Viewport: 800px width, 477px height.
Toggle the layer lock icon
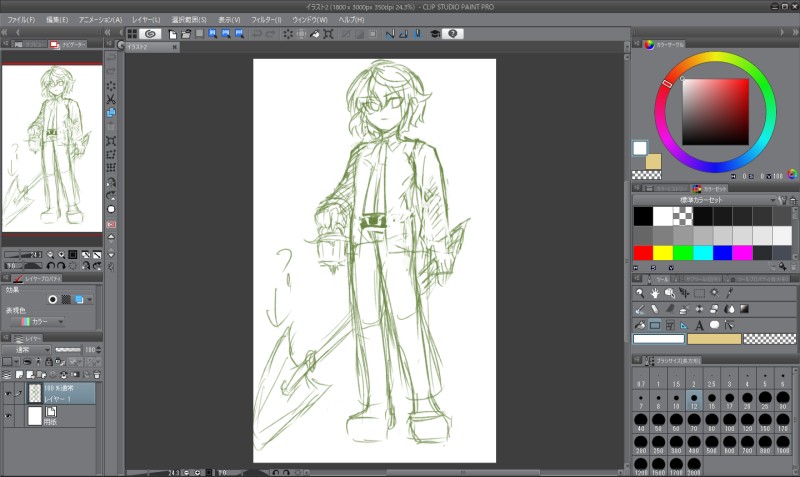pyautogui.click(x=51, y=361)
